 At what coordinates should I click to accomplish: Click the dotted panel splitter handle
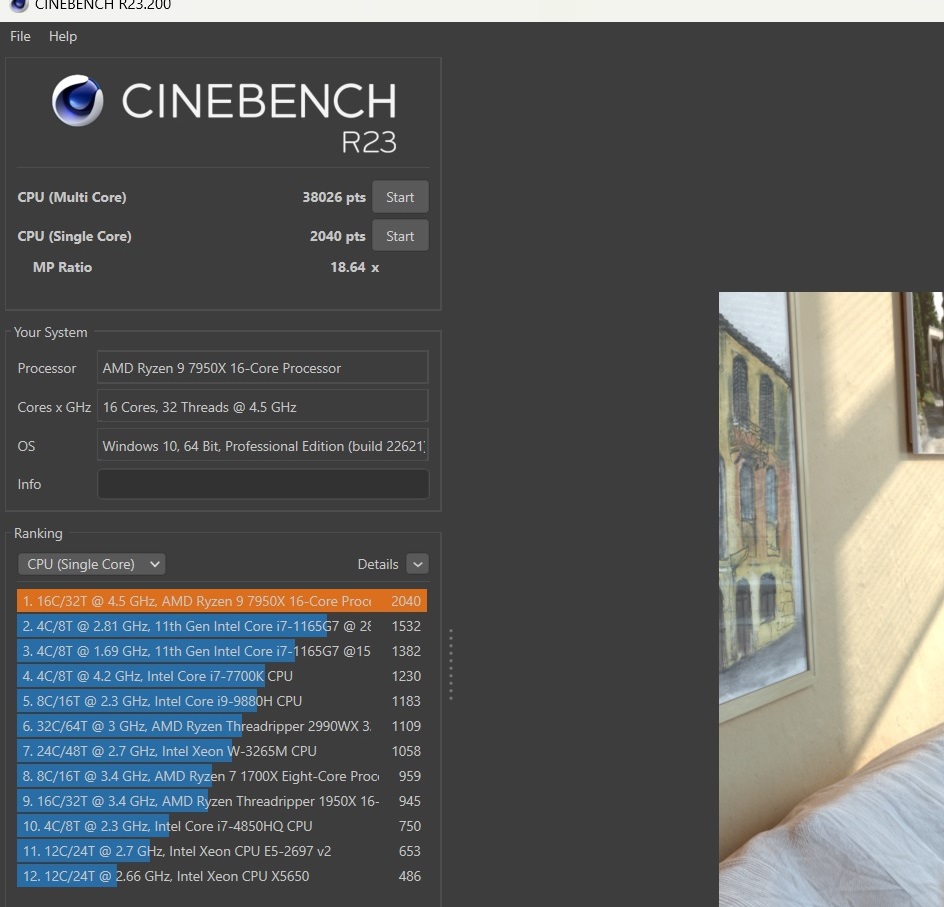point(451,664)
